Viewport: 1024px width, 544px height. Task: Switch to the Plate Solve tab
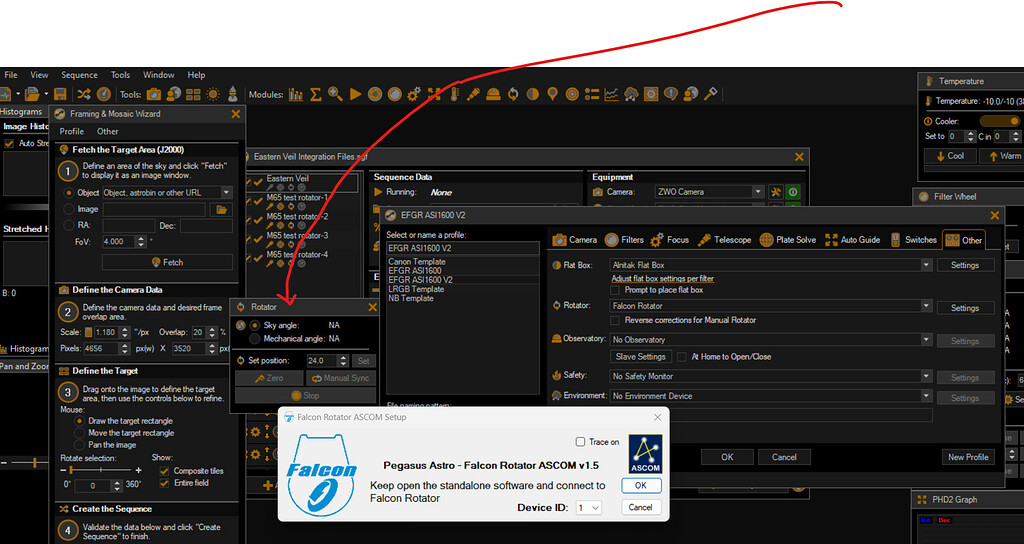(x=788, y=240)
